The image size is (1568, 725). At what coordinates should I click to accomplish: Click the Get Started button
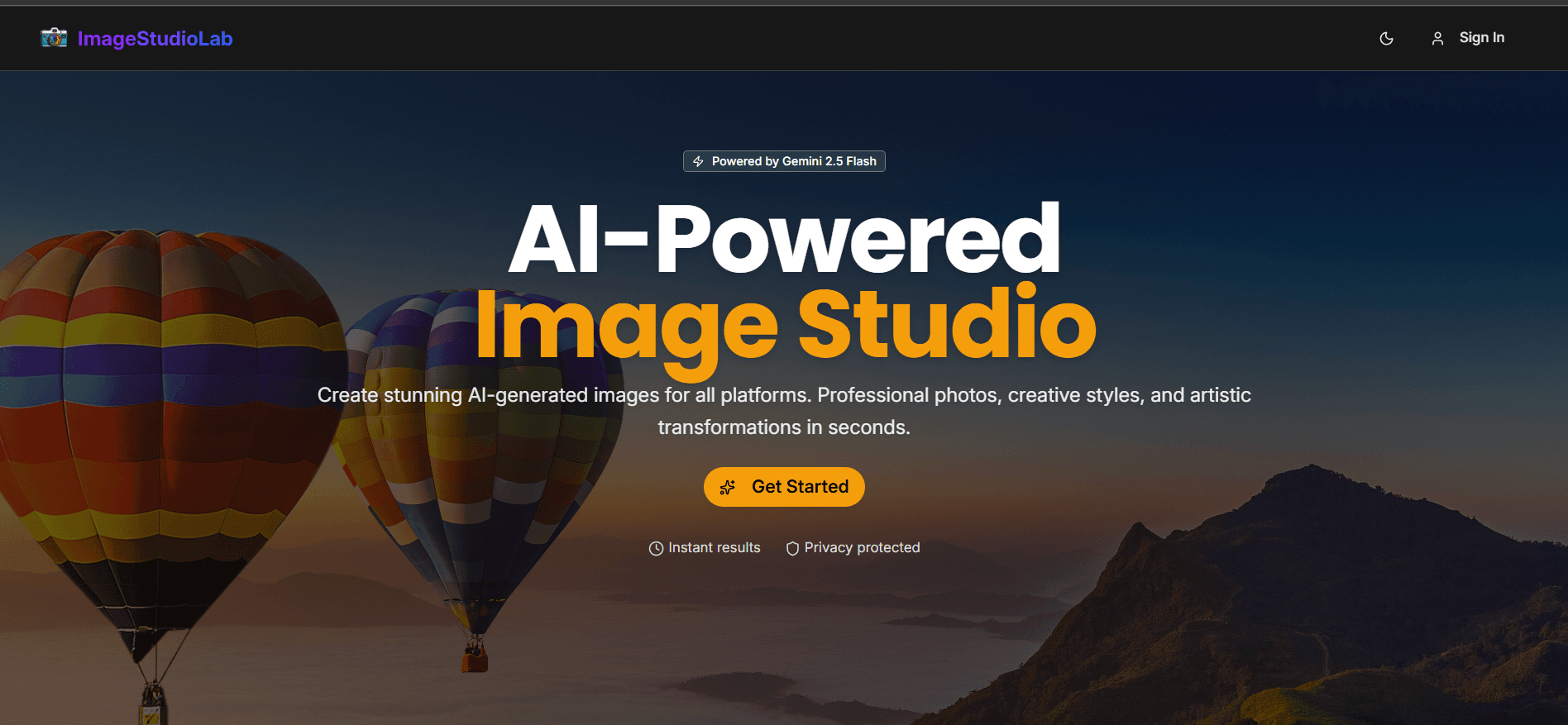point(784,487)
